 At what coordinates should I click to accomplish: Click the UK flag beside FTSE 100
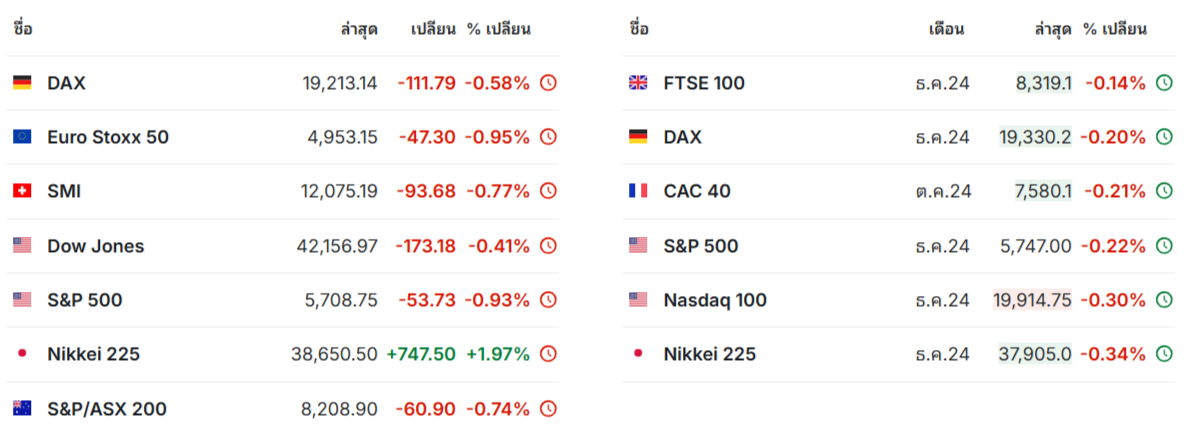point(638,82)
